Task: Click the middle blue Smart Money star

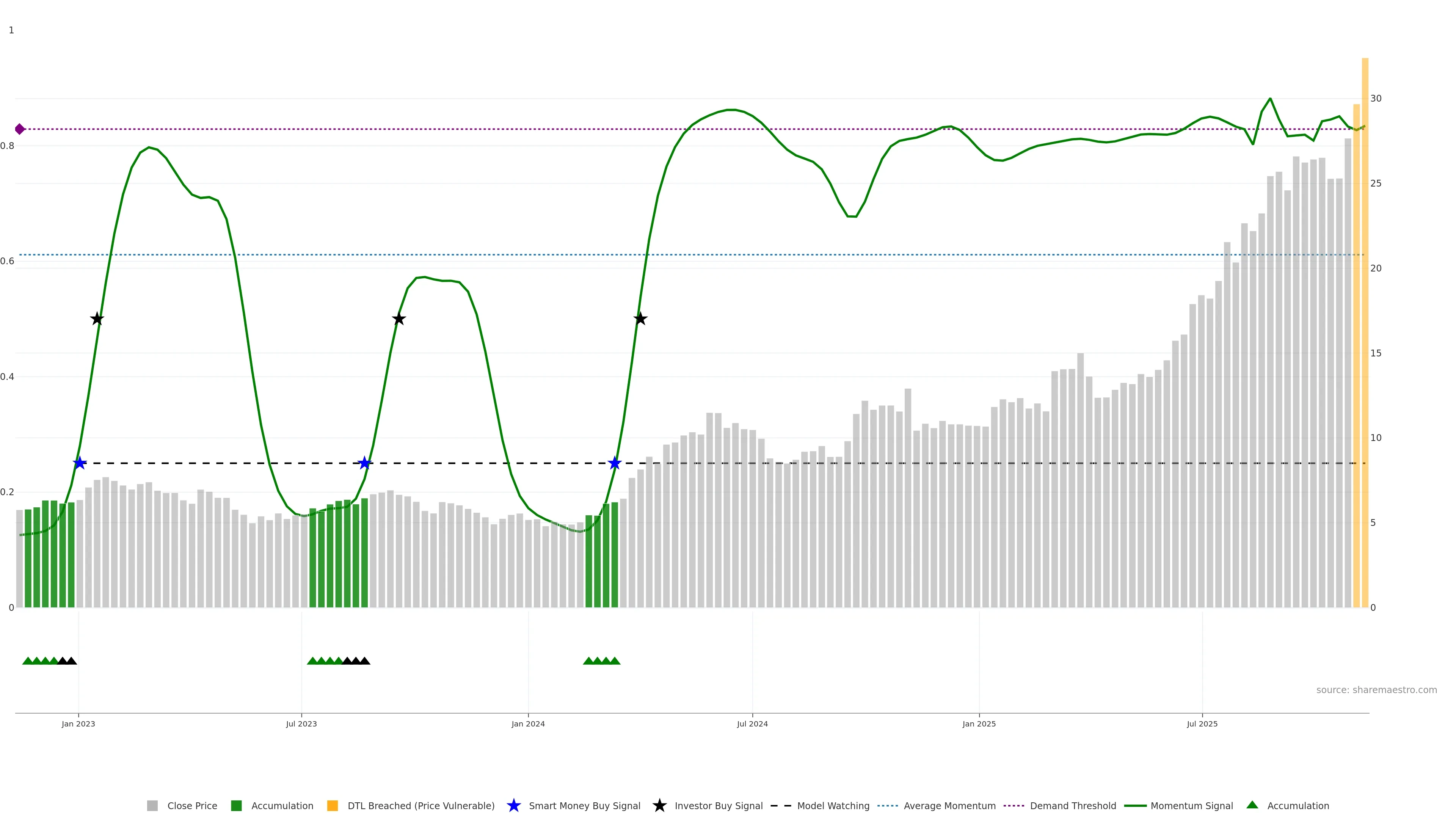Action: click(x=364, y=463)
